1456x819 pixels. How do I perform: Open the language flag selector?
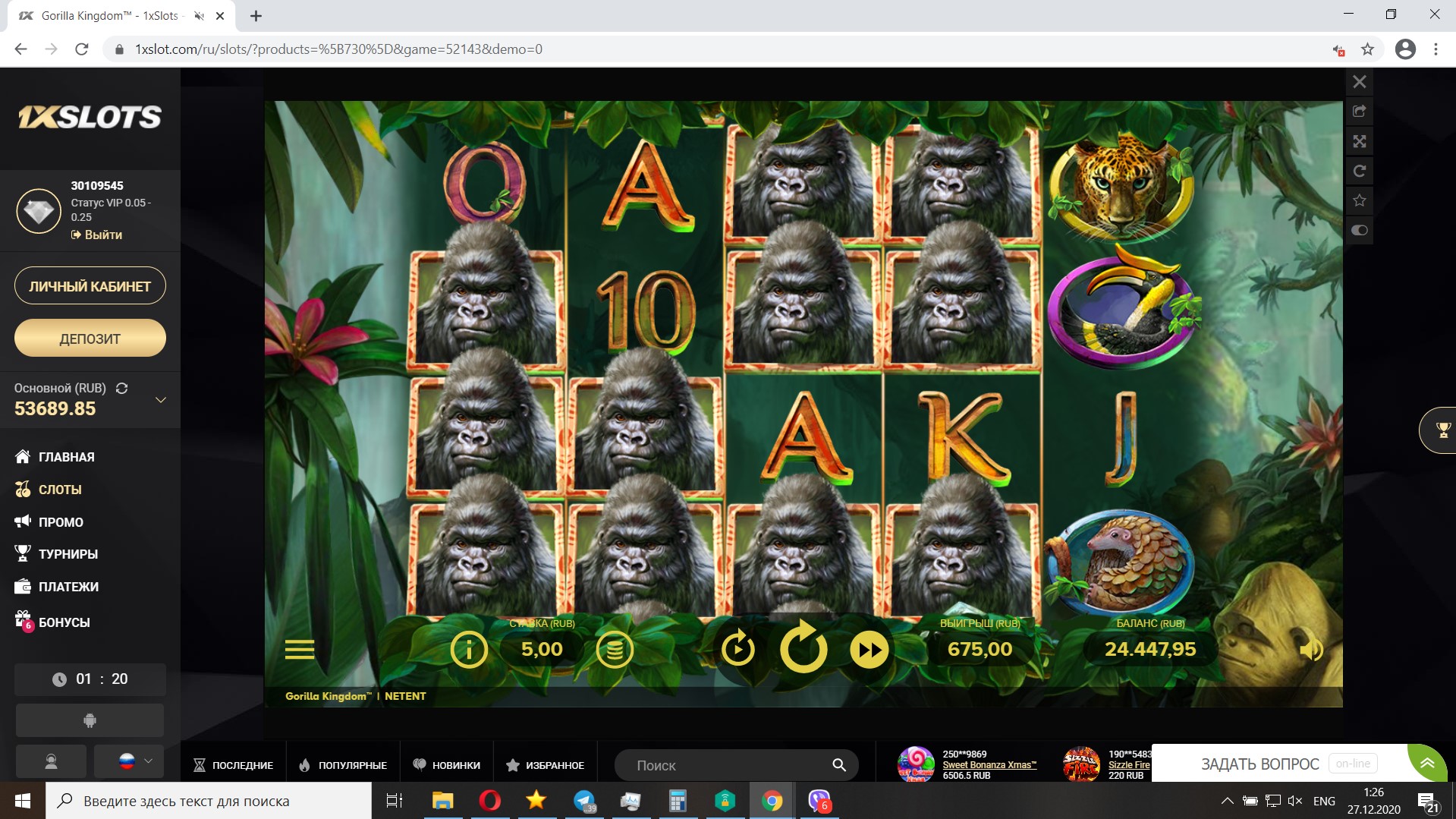(129, 761)
